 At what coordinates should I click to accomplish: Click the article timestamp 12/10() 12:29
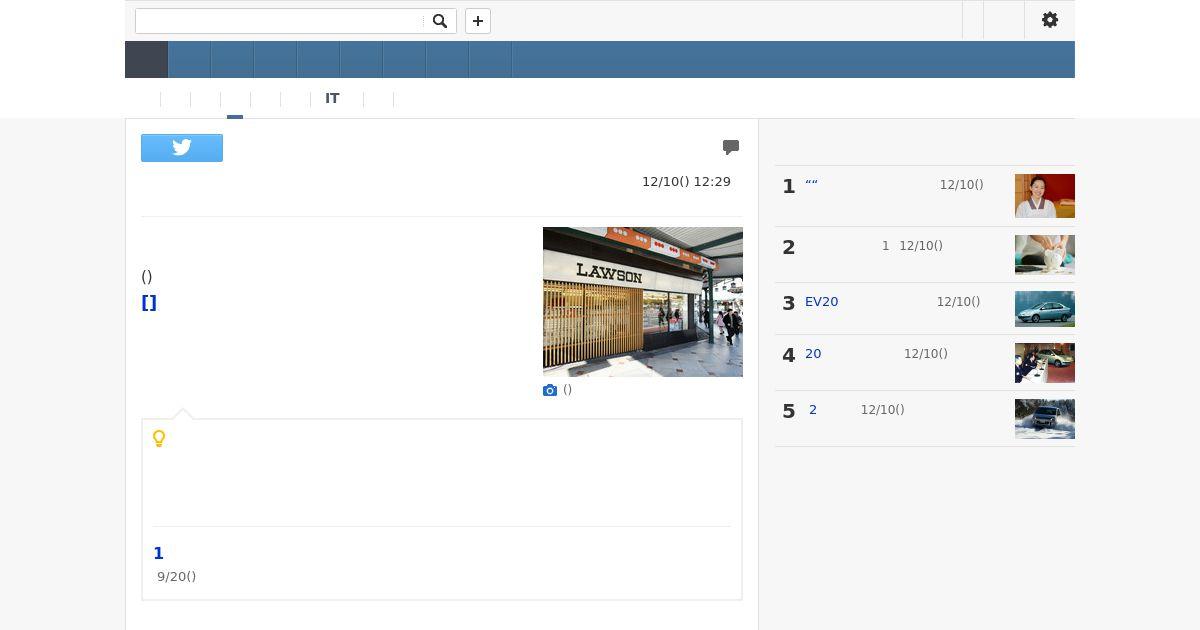[686, 182]
